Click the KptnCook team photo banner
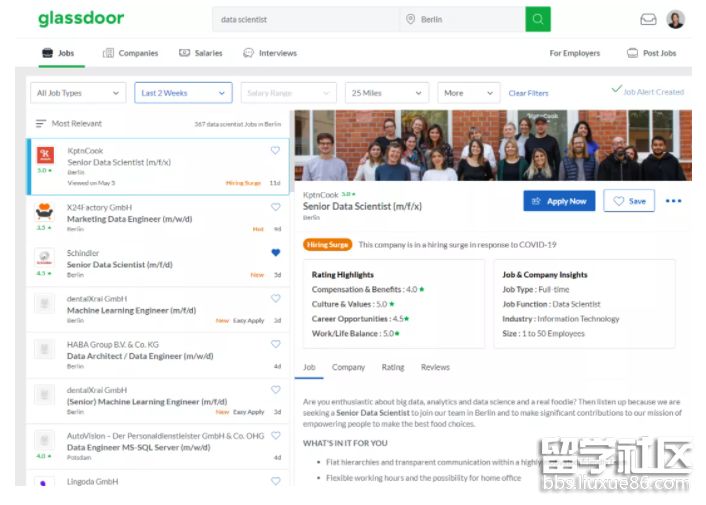Viewport: 706px width, 505px height. pyautogui.click(x=493, y=145)
